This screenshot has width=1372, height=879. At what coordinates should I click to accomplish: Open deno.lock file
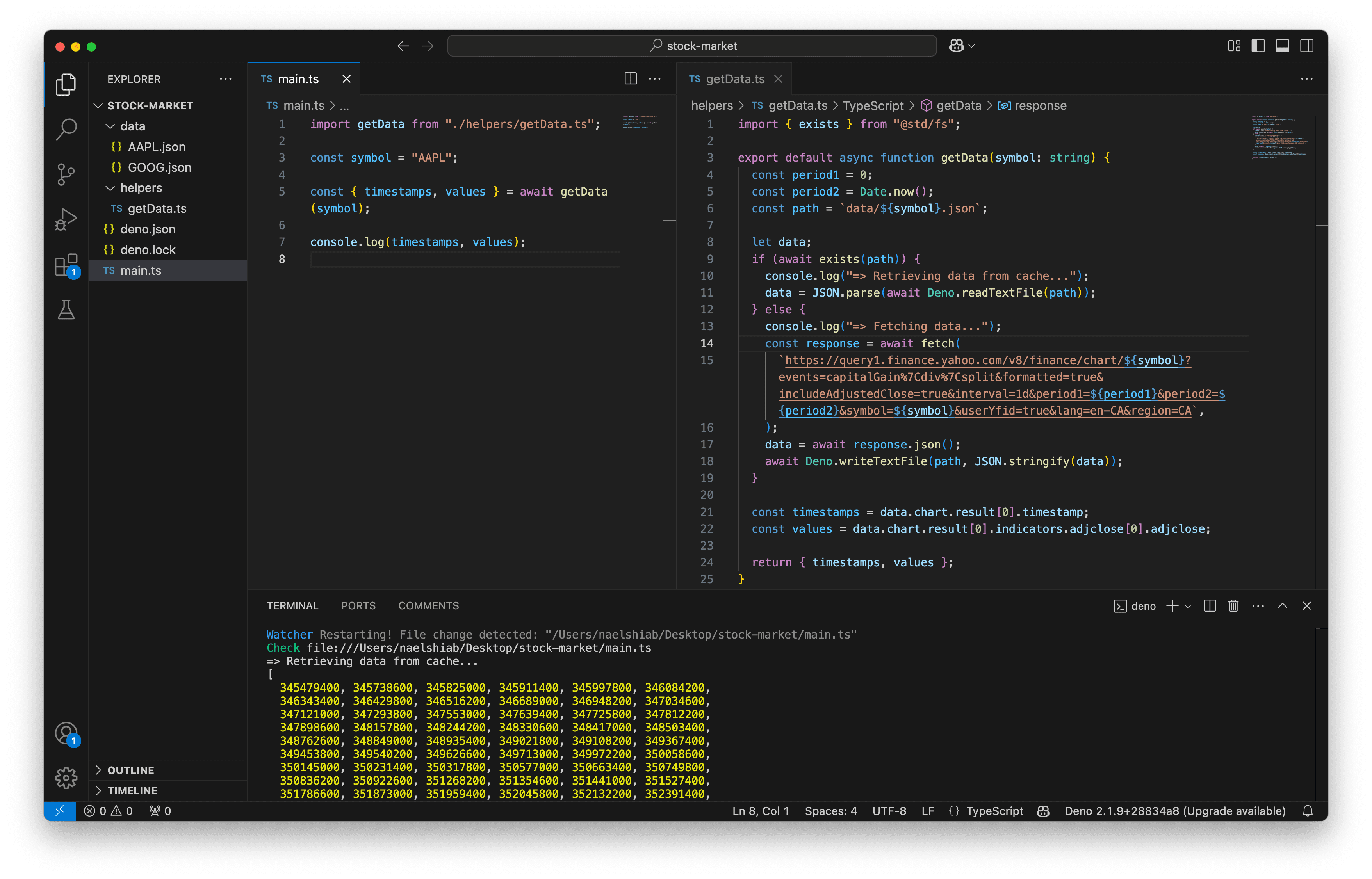coord(148,249)
